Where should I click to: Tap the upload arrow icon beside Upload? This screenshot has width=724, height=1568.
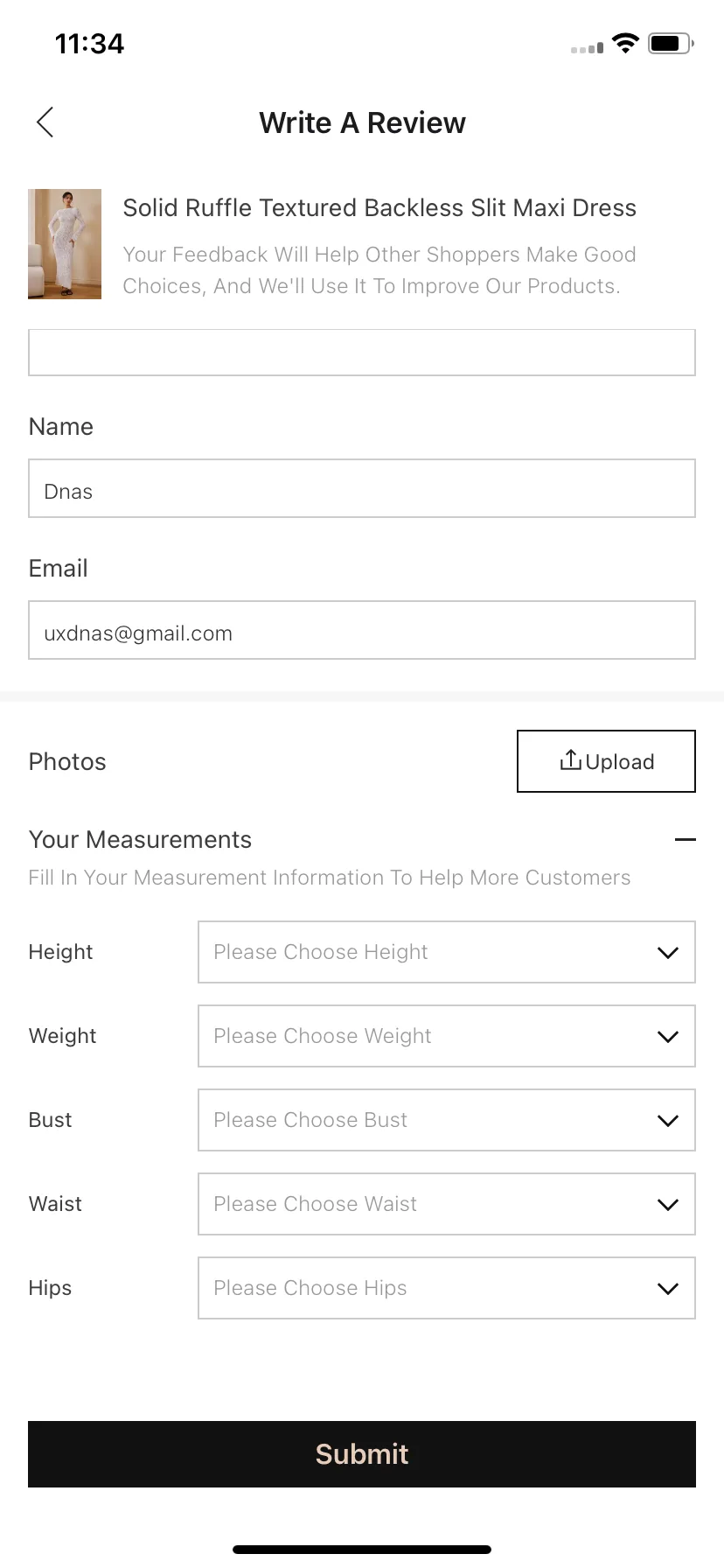pos(570,760)
